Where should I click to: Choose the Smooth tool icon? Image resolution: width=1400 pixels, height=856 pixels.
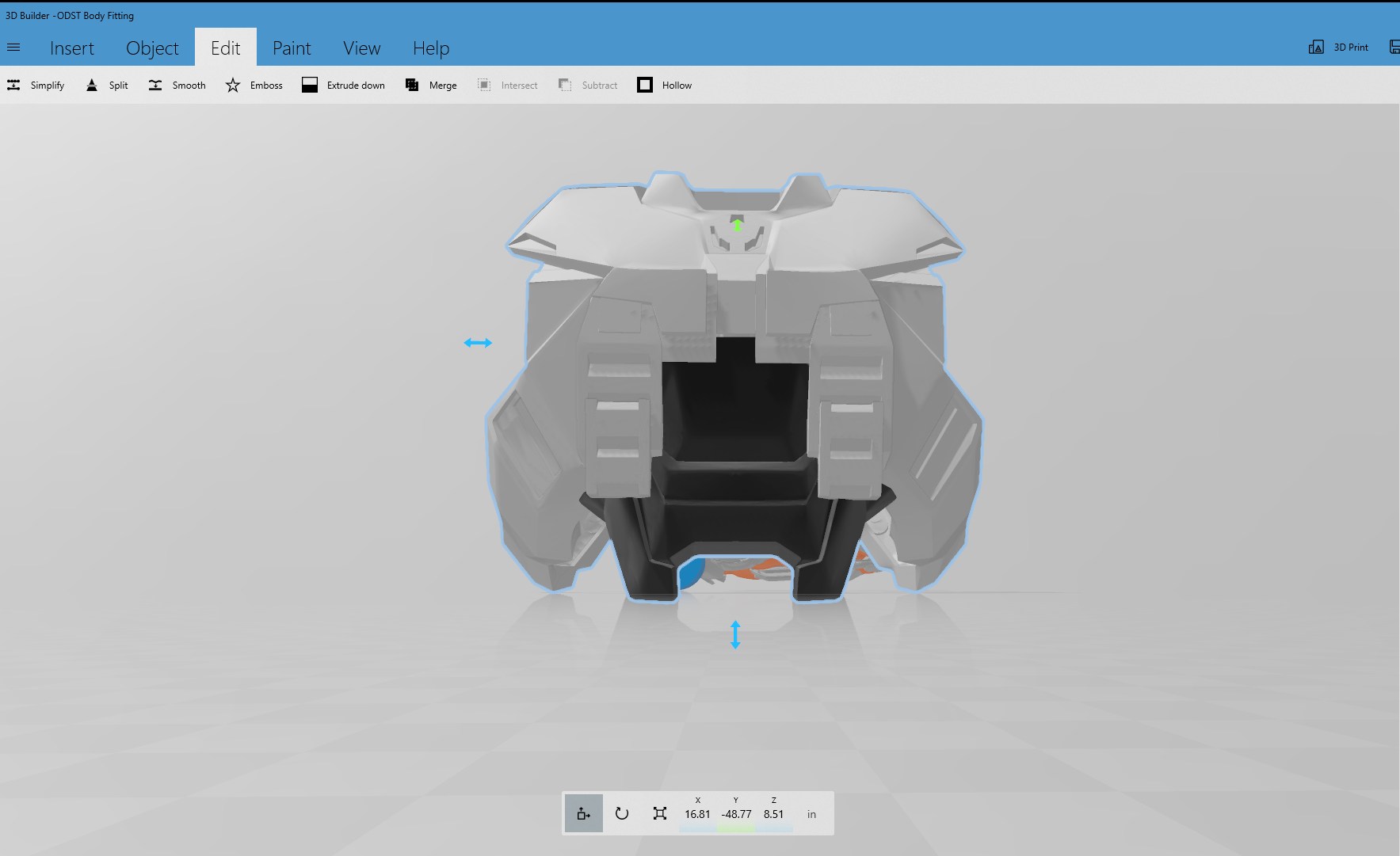click(155, 85)
